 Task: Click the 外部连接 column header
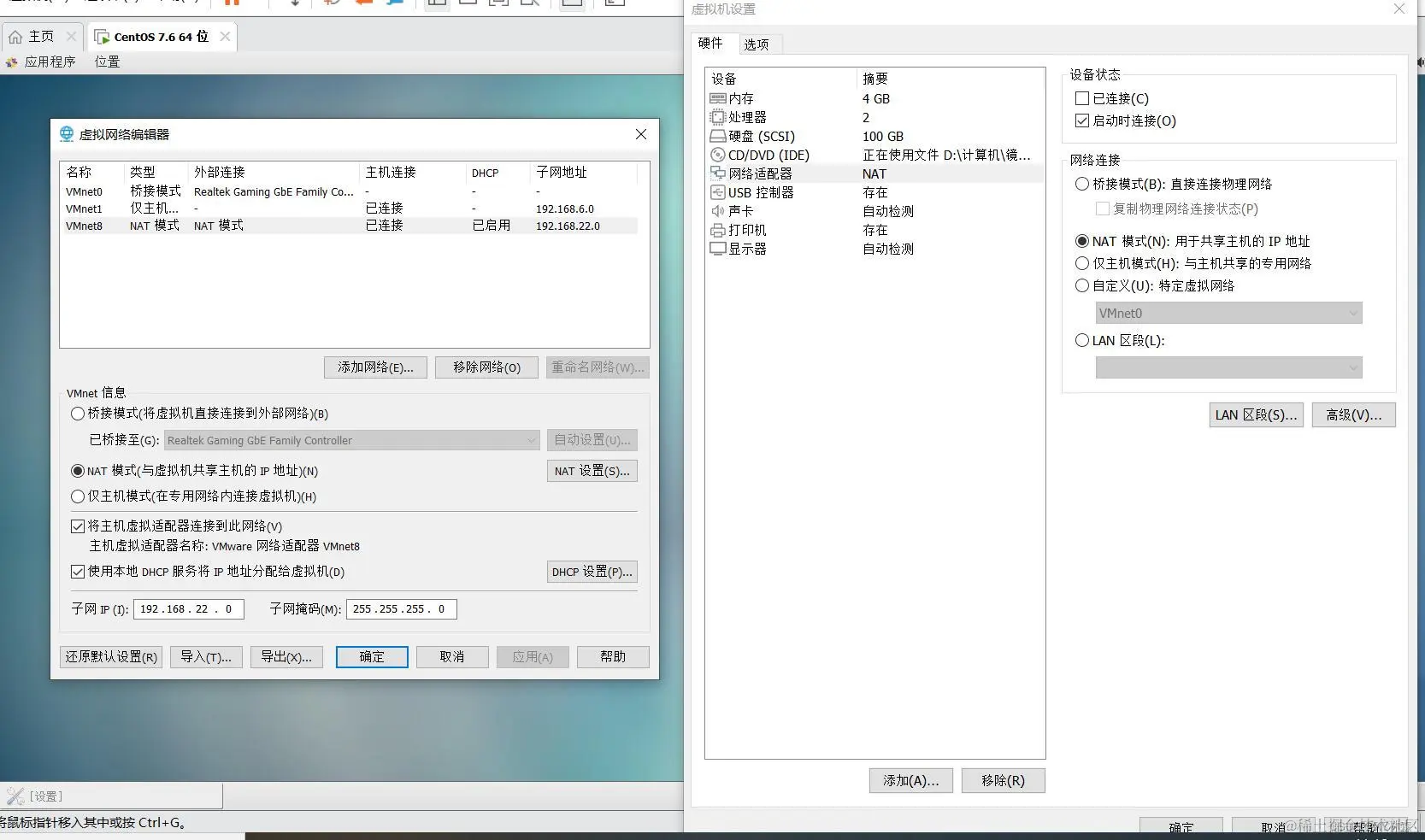pos(274,173)
